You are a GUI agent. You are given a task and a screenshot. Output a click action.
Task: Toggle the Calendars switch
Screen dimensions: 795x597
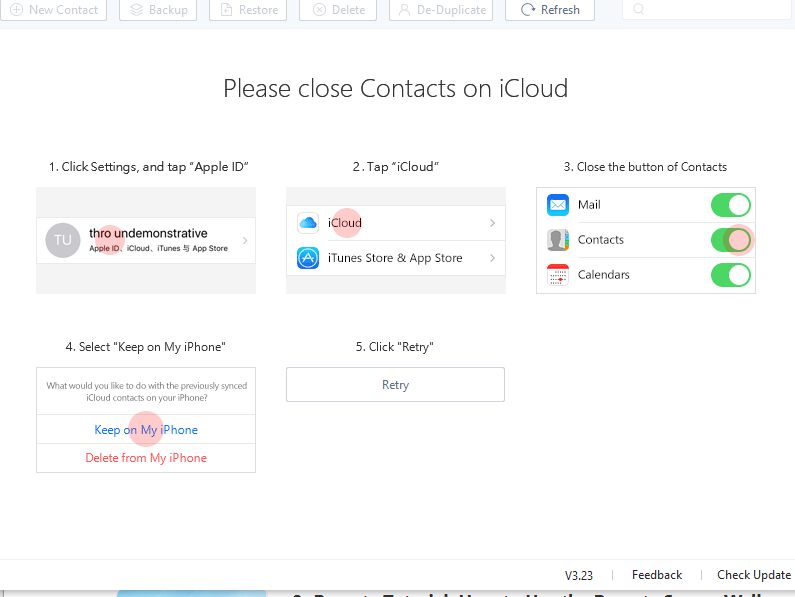(x=731, y=275)
